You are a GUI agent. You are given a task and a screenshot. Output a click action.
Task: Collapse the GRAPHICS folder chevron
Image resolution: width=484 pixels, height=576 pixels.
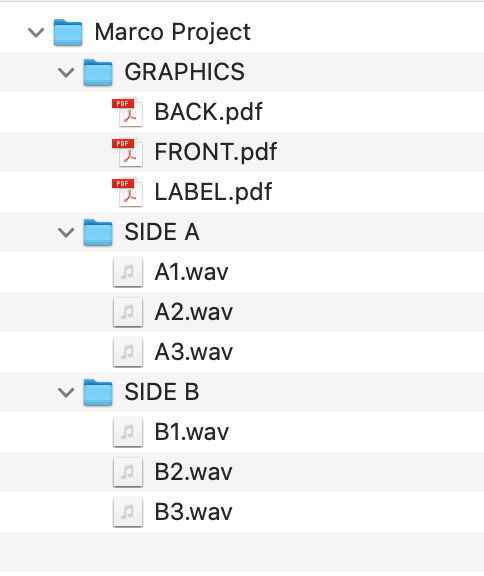(x=66, y=72)
